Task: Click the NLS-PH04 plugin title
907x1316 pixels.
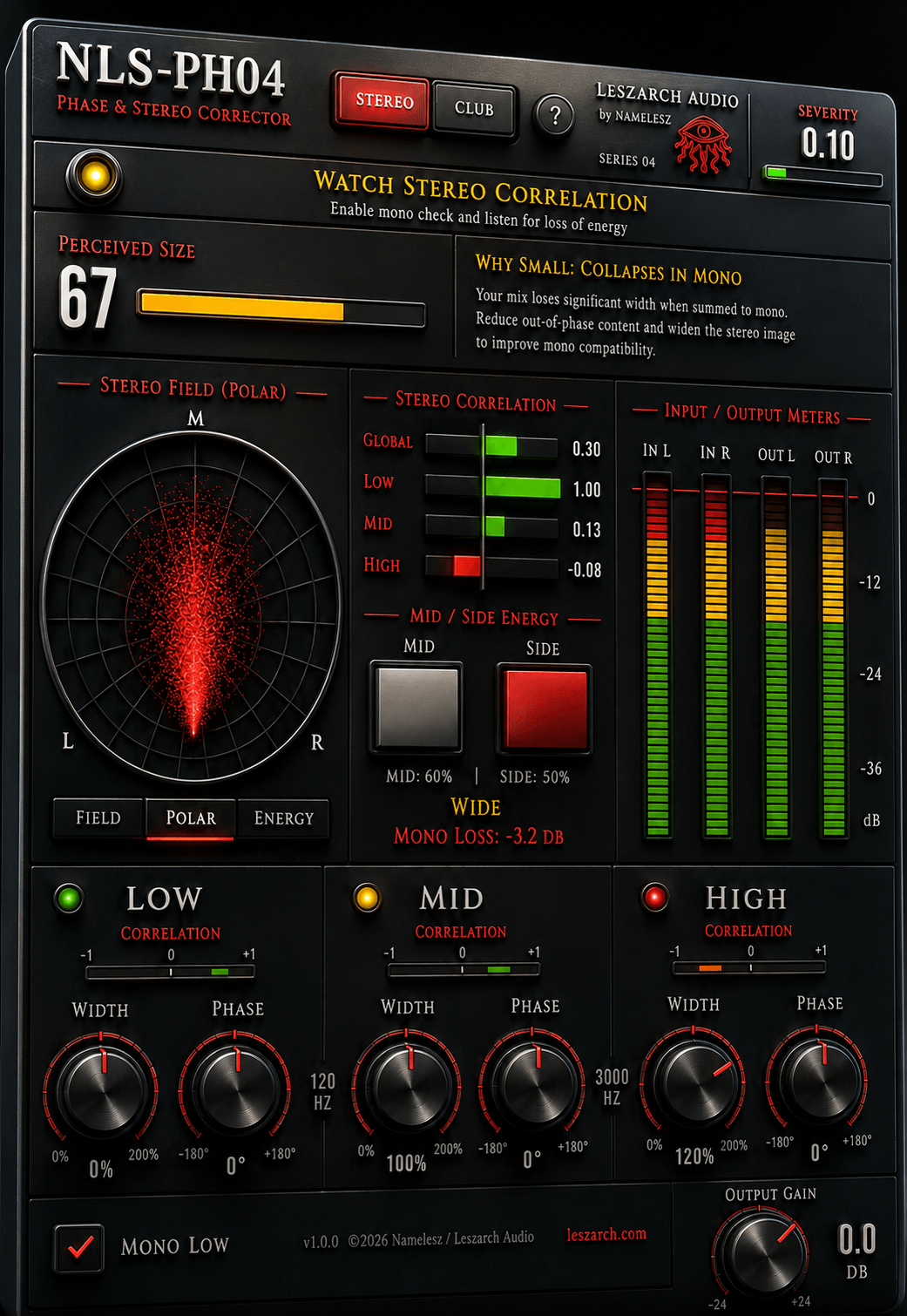Action: (171, 70)
